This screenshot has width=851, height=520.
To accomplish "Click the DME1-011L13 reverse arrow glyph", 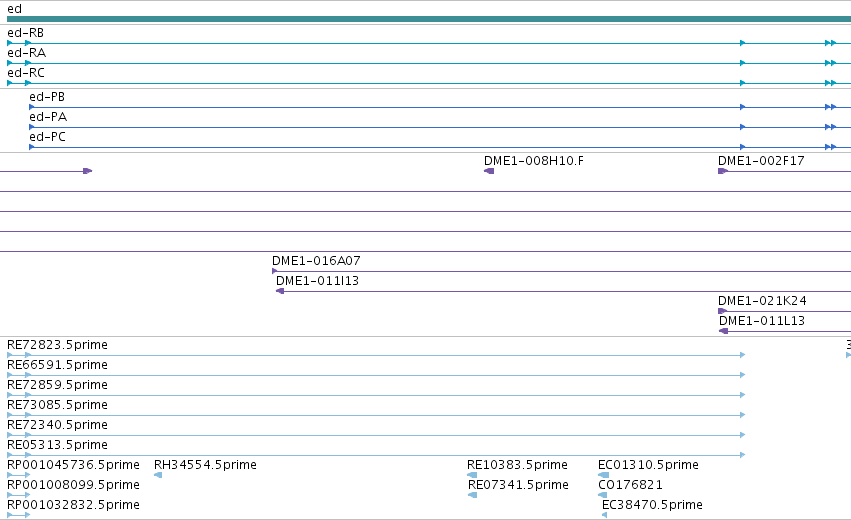I will tap(723, 331).
